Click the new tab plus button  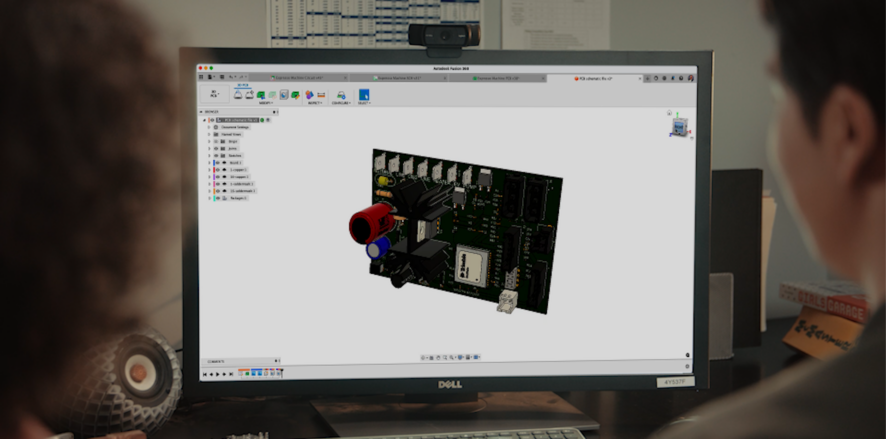pos(648,79)
